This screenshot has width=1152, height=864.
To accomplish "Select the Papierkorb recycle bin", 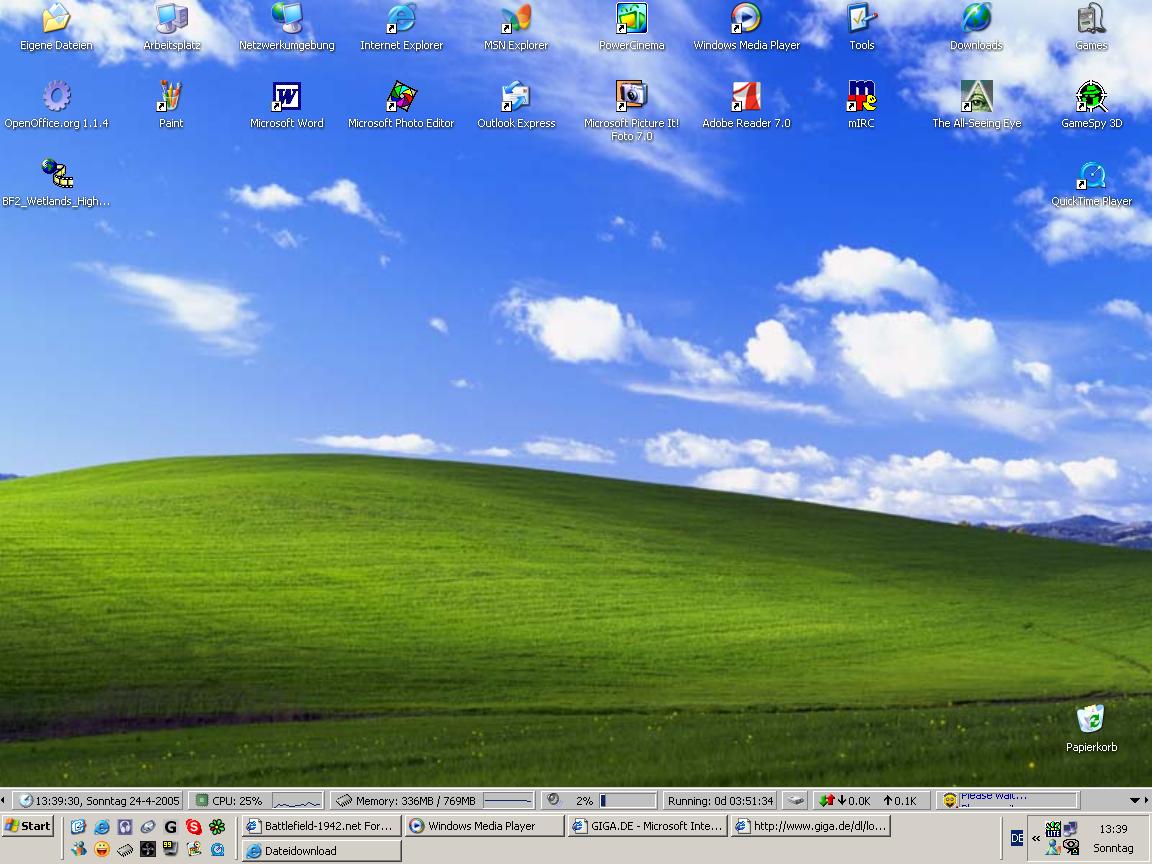I will [1091, 729].
